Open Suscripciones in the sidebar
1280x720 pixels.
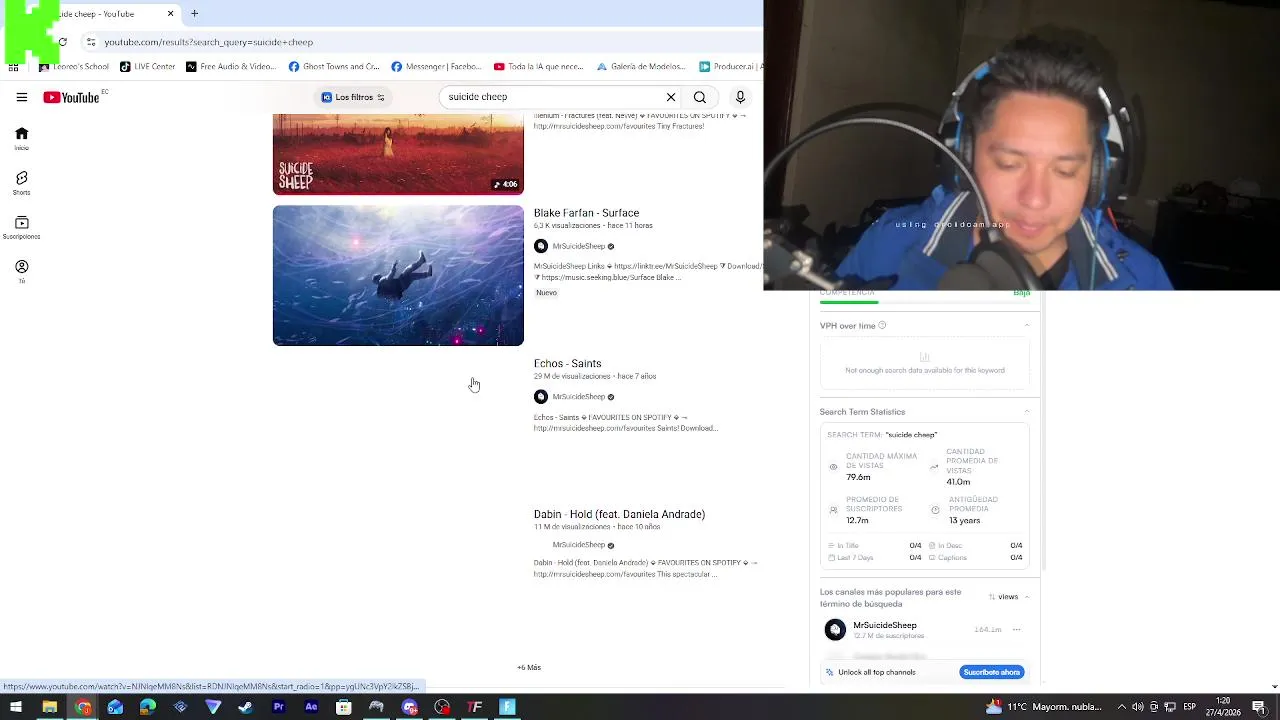pyautogui.click(x=21, y=228)
